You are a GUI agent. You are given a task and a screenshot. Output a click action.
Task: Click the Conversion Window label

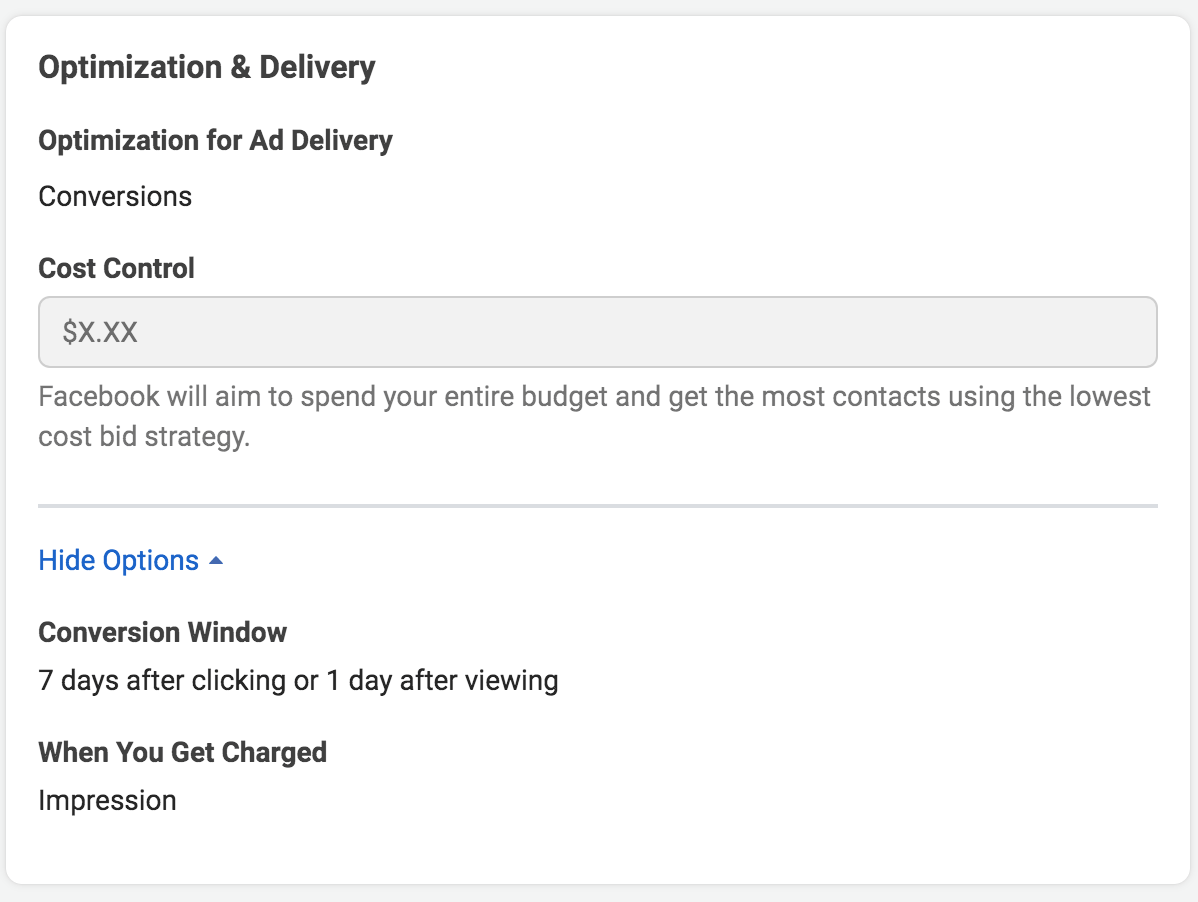click(162, 632)
